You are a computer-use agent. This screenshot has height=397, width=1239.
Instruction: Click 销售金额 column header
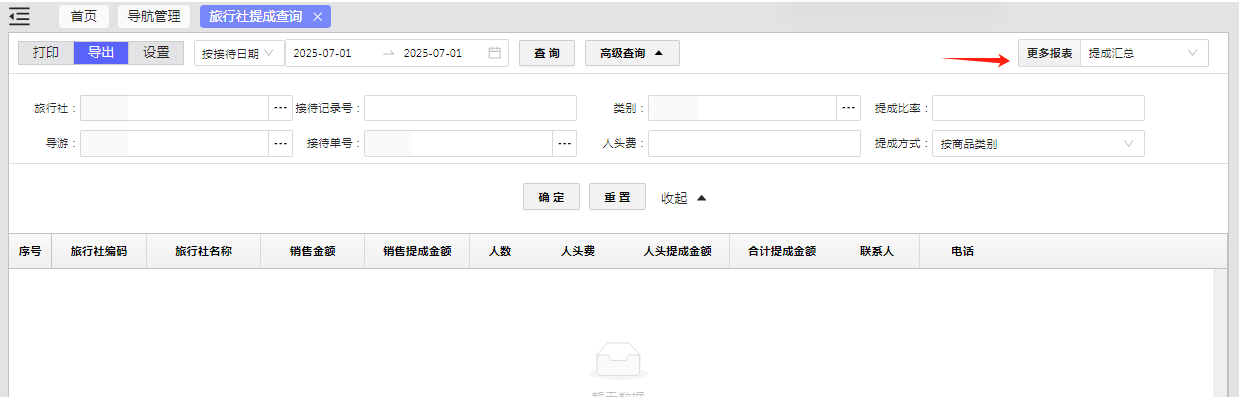coord(313,252)
